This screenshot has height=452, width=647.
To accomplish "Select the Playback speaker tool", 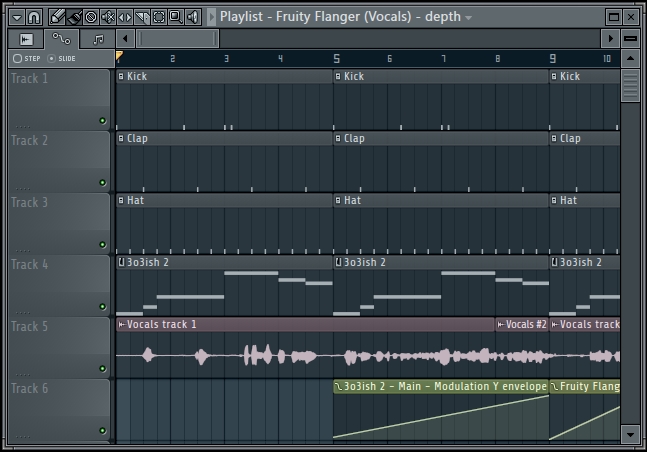I will tap(193, 17).
